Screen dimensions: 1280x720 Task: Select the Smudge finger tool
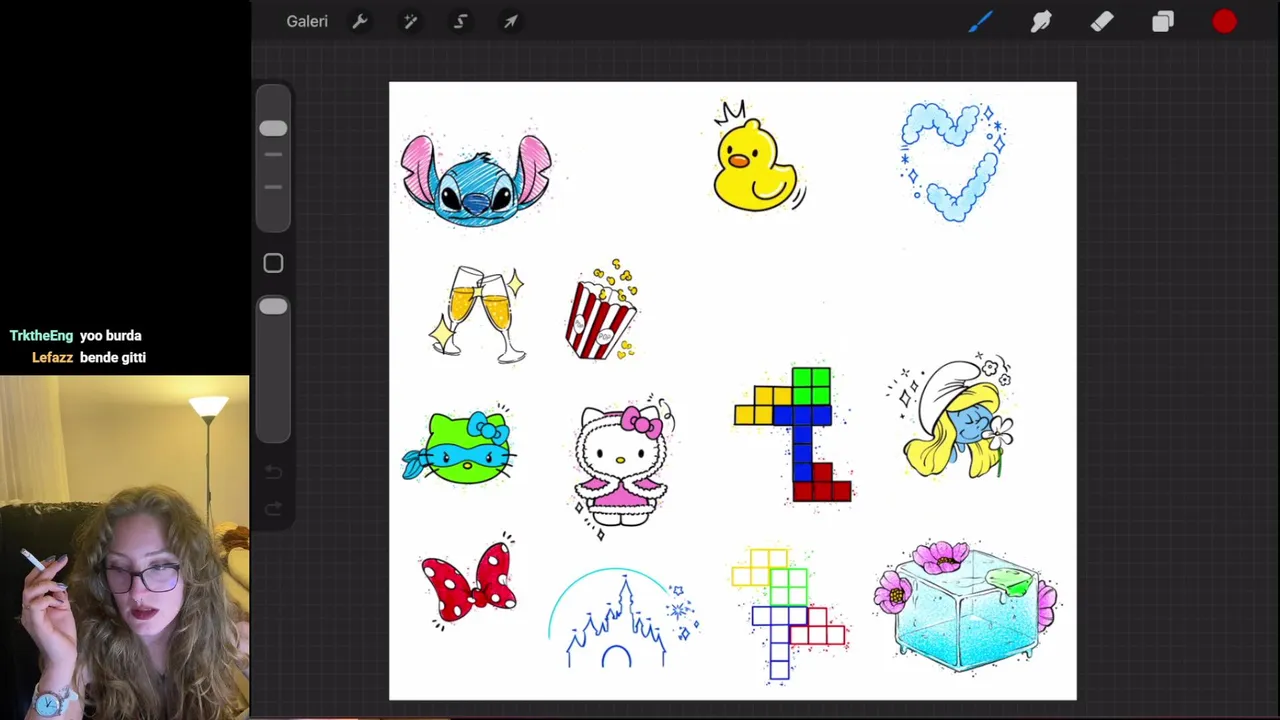click(1041, 21)
